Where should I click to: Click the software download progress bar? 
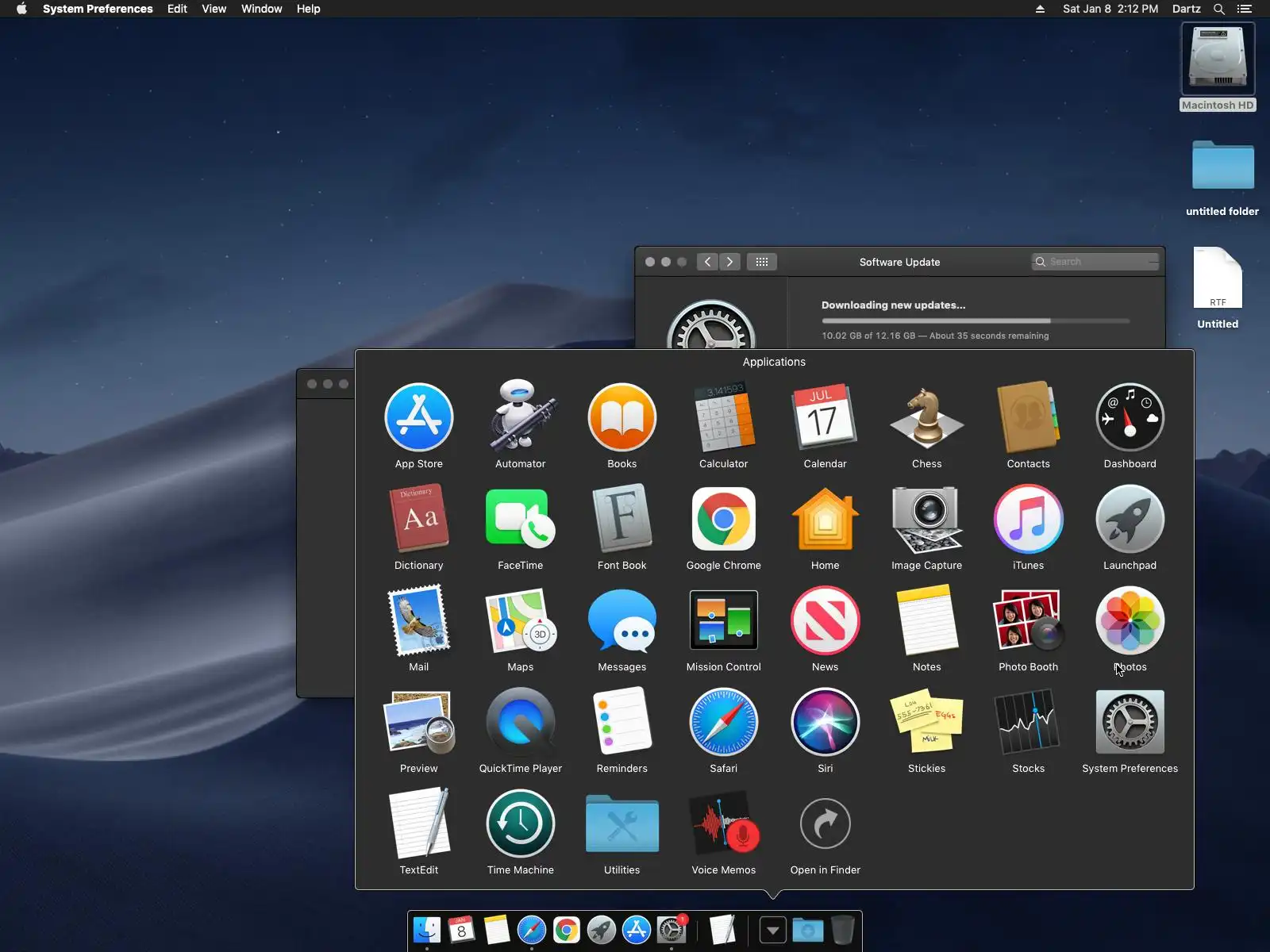[976, 321]
